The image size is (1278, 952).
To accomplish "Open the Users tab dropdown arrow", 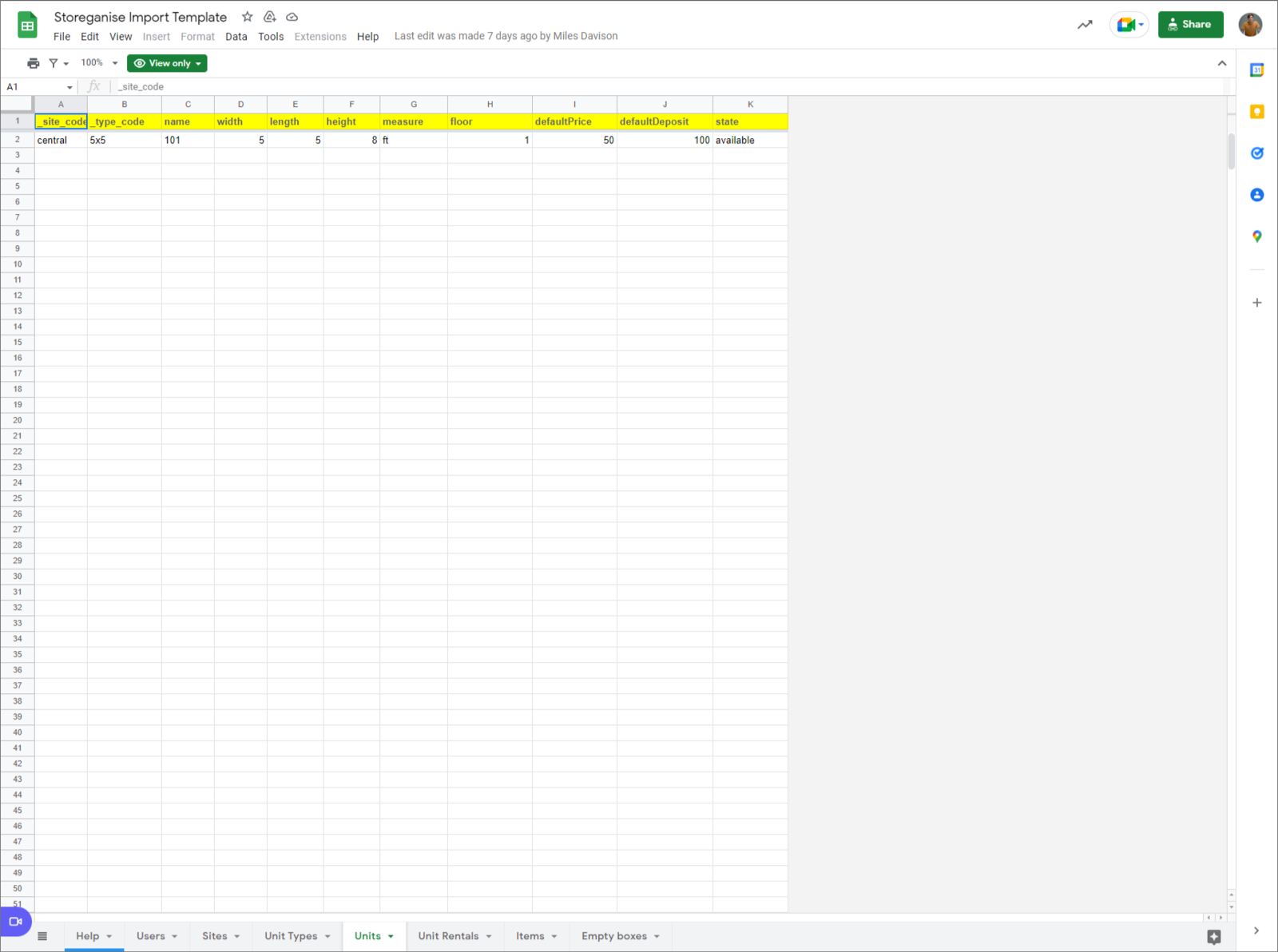I will point(174,937).
